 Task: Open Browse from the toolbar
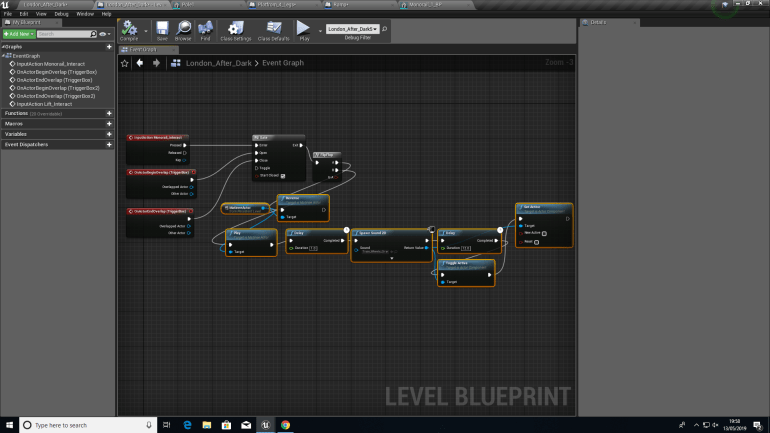pos(183,29)
